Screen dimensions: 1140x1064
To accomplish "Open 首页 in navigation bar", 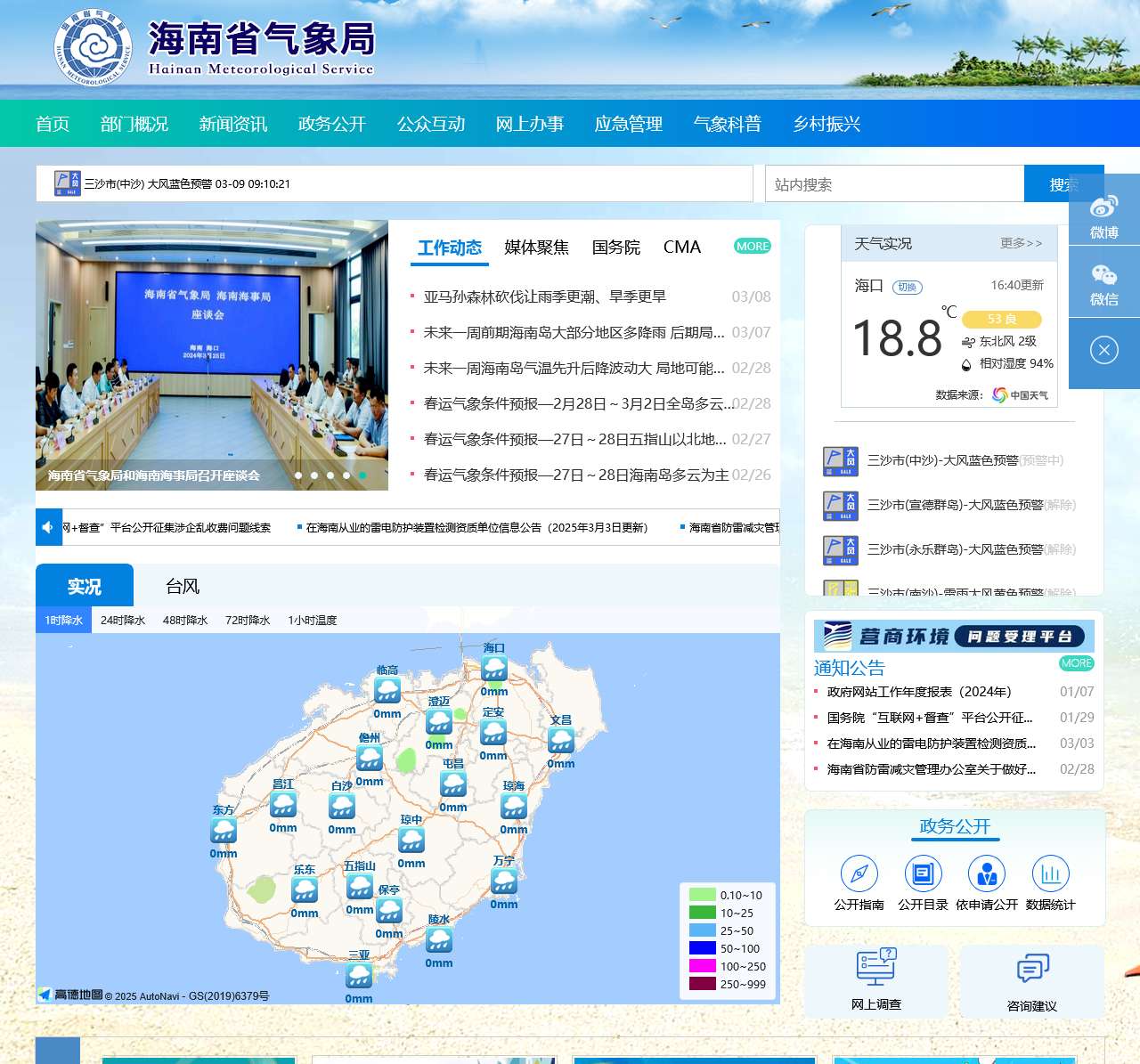I will 53,124.
